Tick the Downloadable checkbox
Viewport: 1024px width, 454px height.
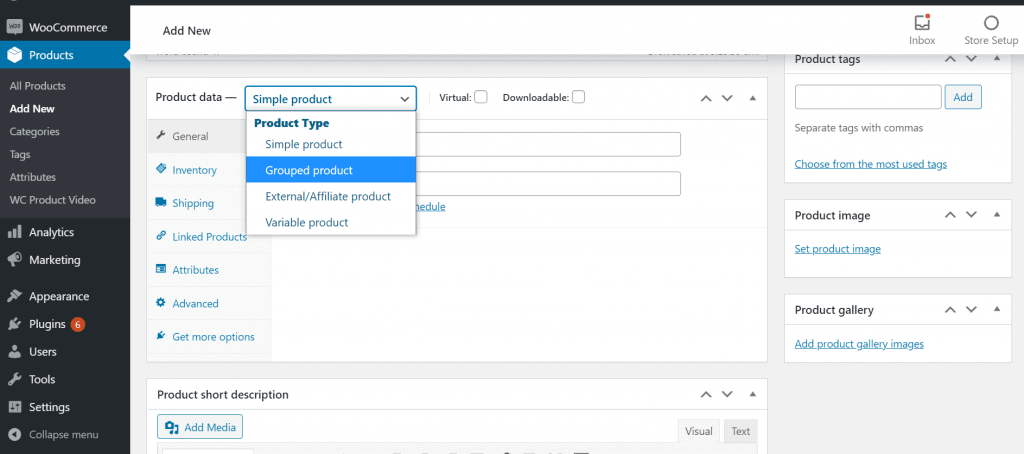(578, 97)
